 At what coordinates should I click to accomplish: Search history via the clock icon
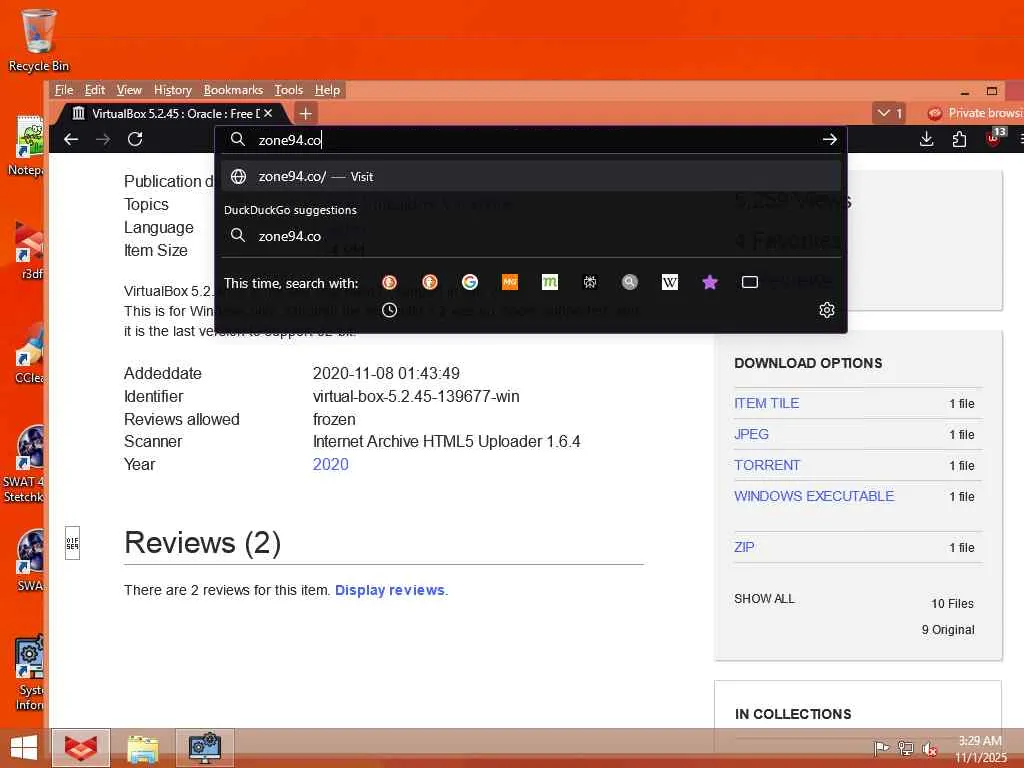pos(389,310)
